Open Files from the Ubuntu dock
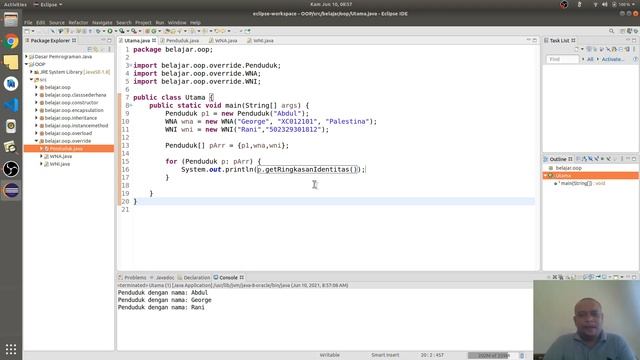The image size is (640, 360). (x=11, y=19)
